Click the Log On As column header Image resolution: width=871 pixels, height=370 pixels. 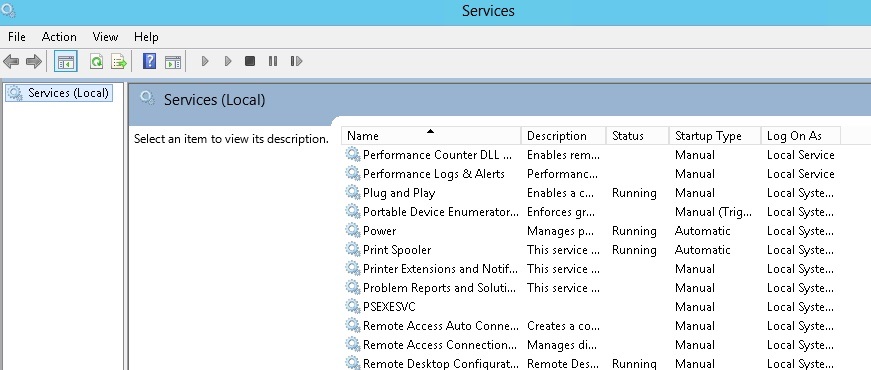[800, 136]
